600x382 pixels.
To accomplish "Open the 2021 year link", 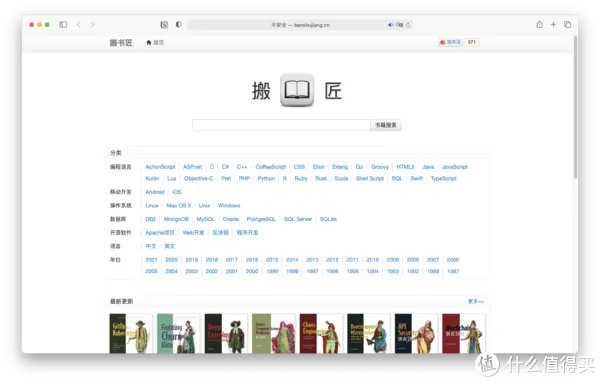I will tap(152, 260).
